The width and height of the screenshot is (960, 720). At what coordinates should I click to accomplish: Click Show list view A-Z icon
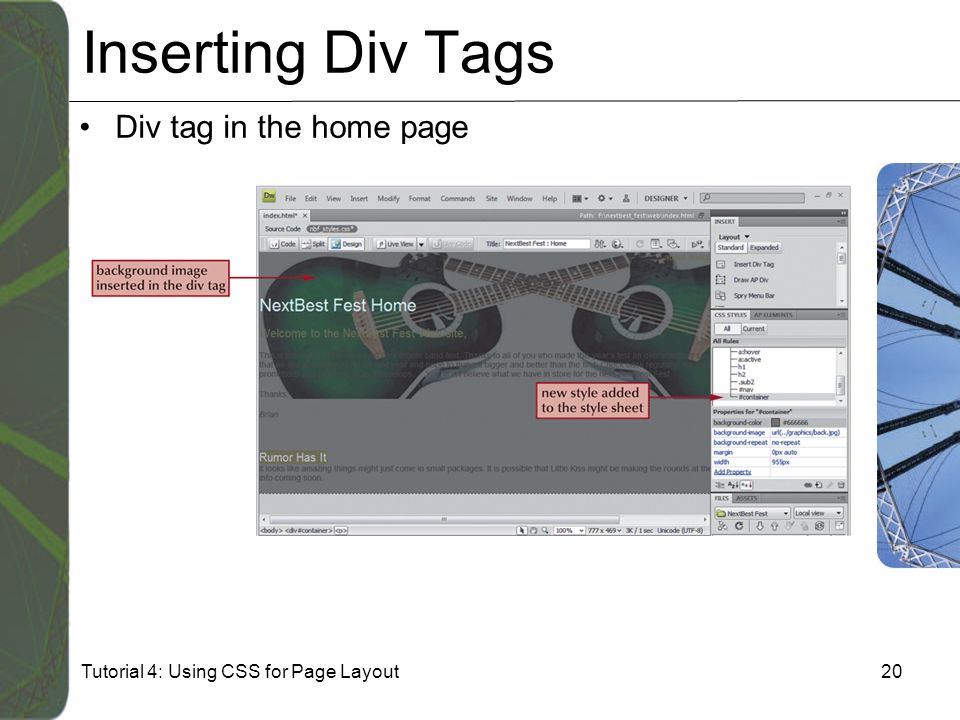tap(733, 485)
